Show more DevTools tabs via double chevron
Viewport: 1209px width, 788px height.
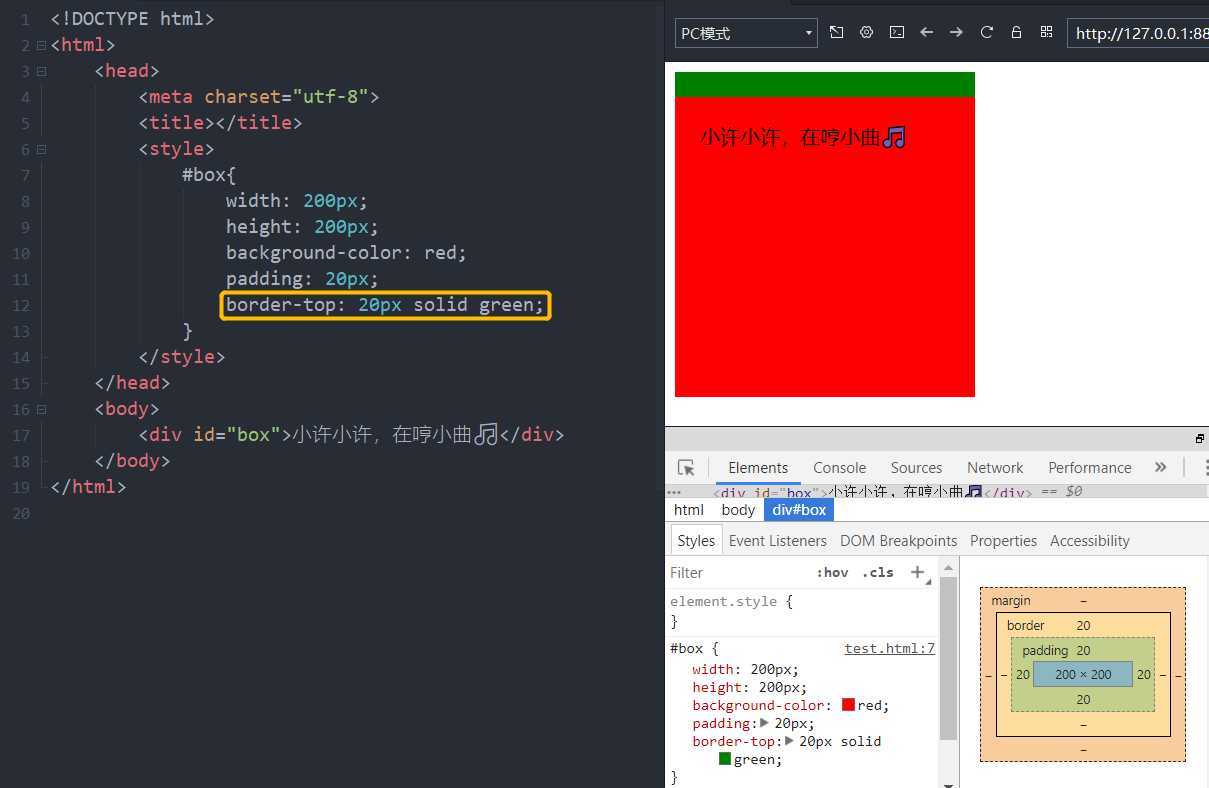1160,467
